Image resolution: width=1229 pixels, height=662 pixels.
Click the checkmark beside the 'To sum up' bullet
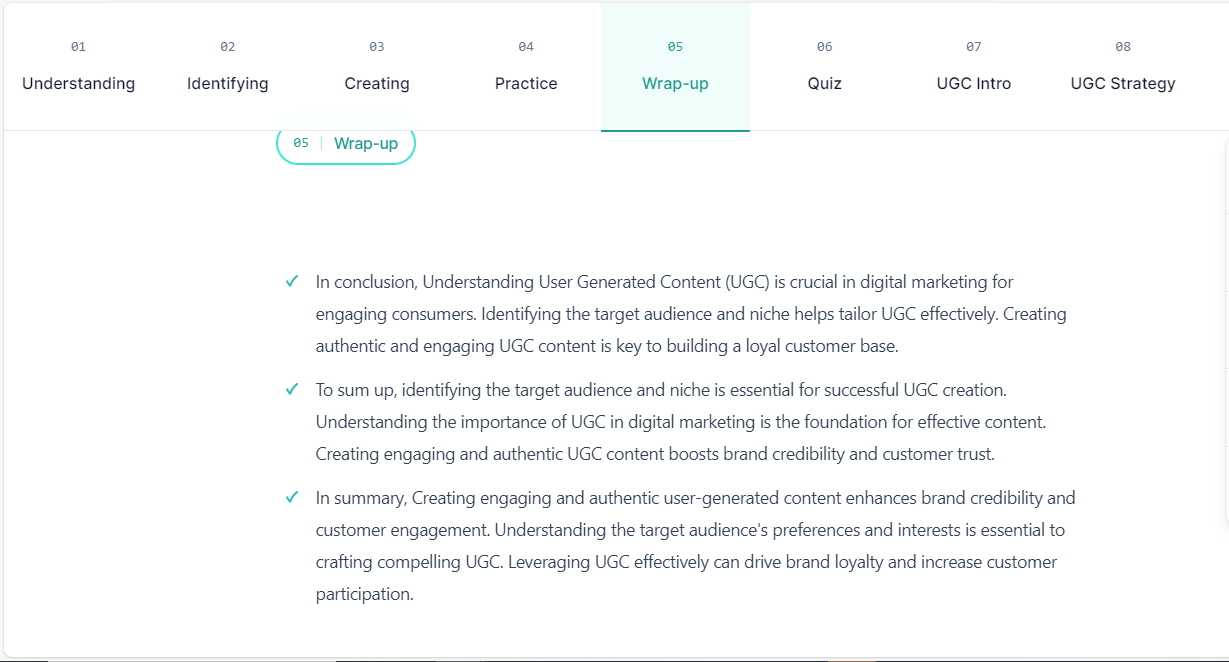292,389
